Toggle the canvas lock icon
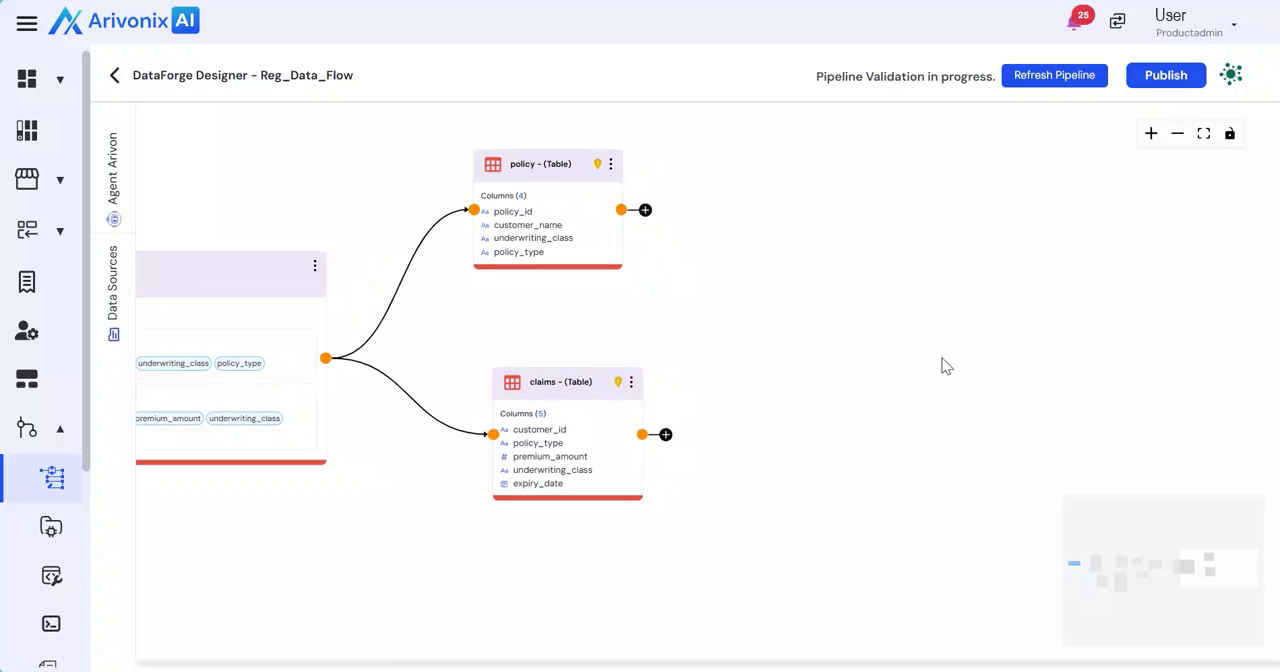 (x=1230, y=134)
